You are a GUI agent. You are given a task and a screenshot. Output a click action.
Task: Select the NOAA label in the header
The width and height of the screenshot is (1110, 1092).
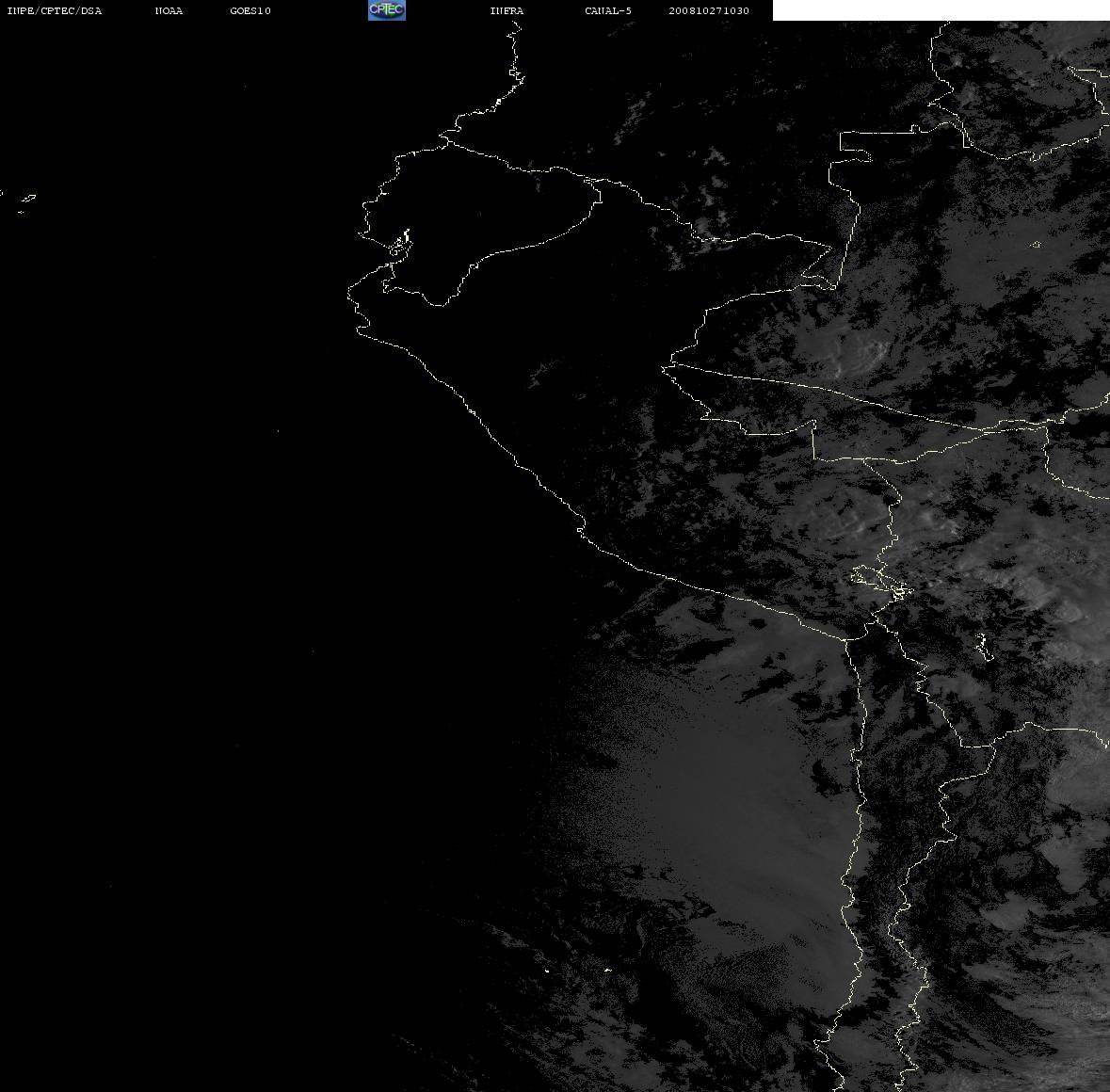(169, 10)
